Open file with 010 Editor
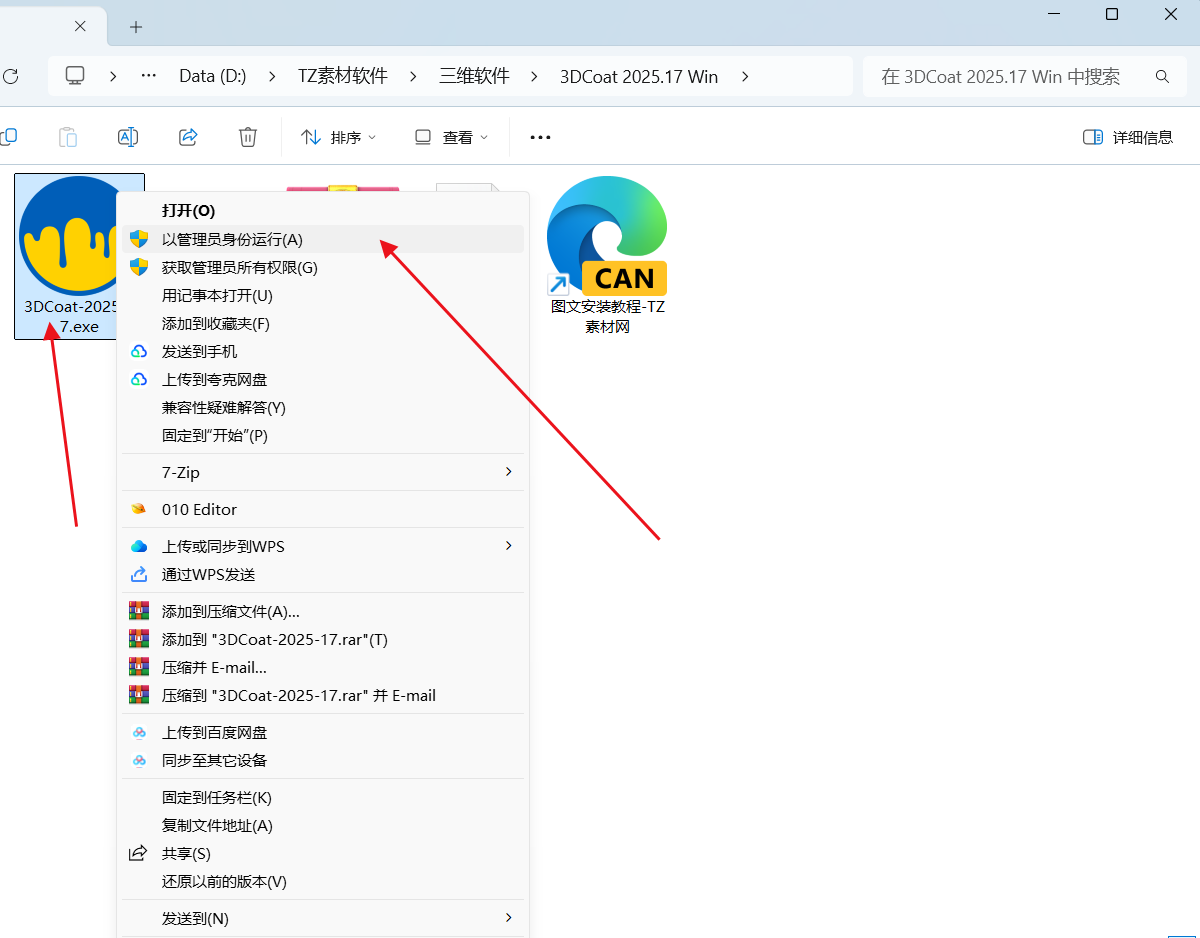This screenshot has width=1200, height=938. tap(323, 509)
